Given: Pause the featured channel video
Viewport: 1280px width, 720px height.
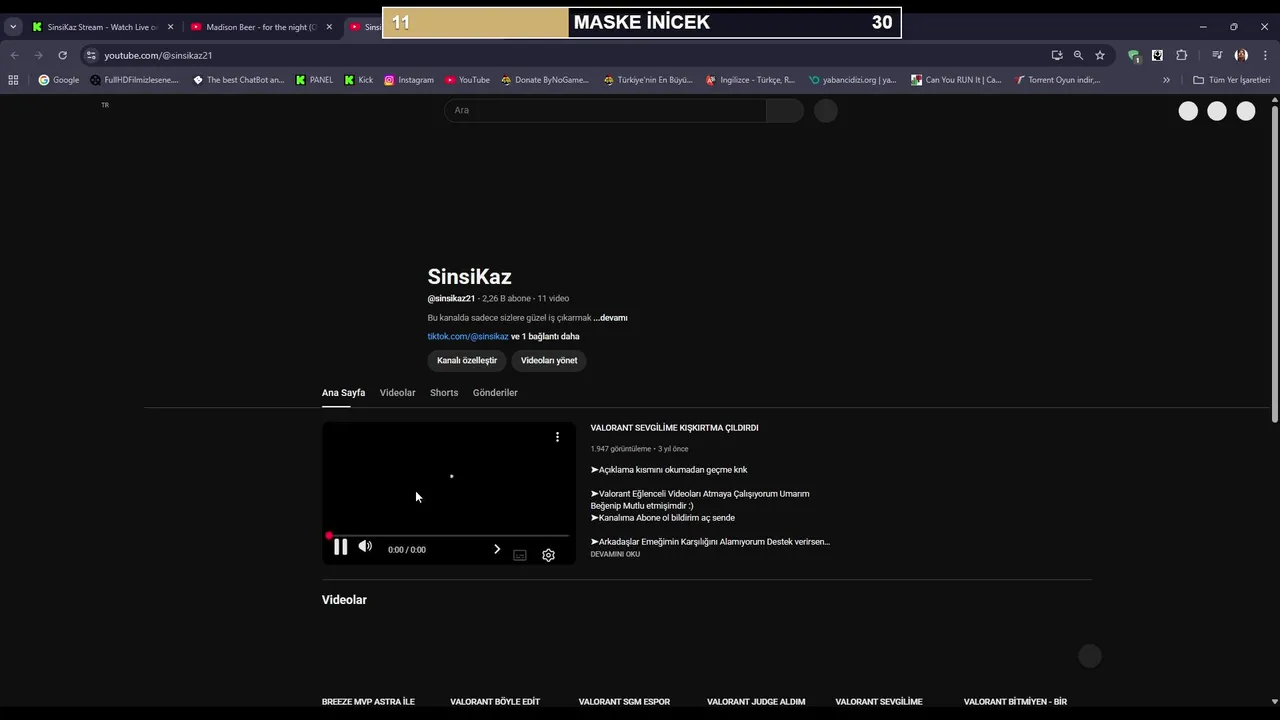Looking at the screenshot, I should (340, 547).
